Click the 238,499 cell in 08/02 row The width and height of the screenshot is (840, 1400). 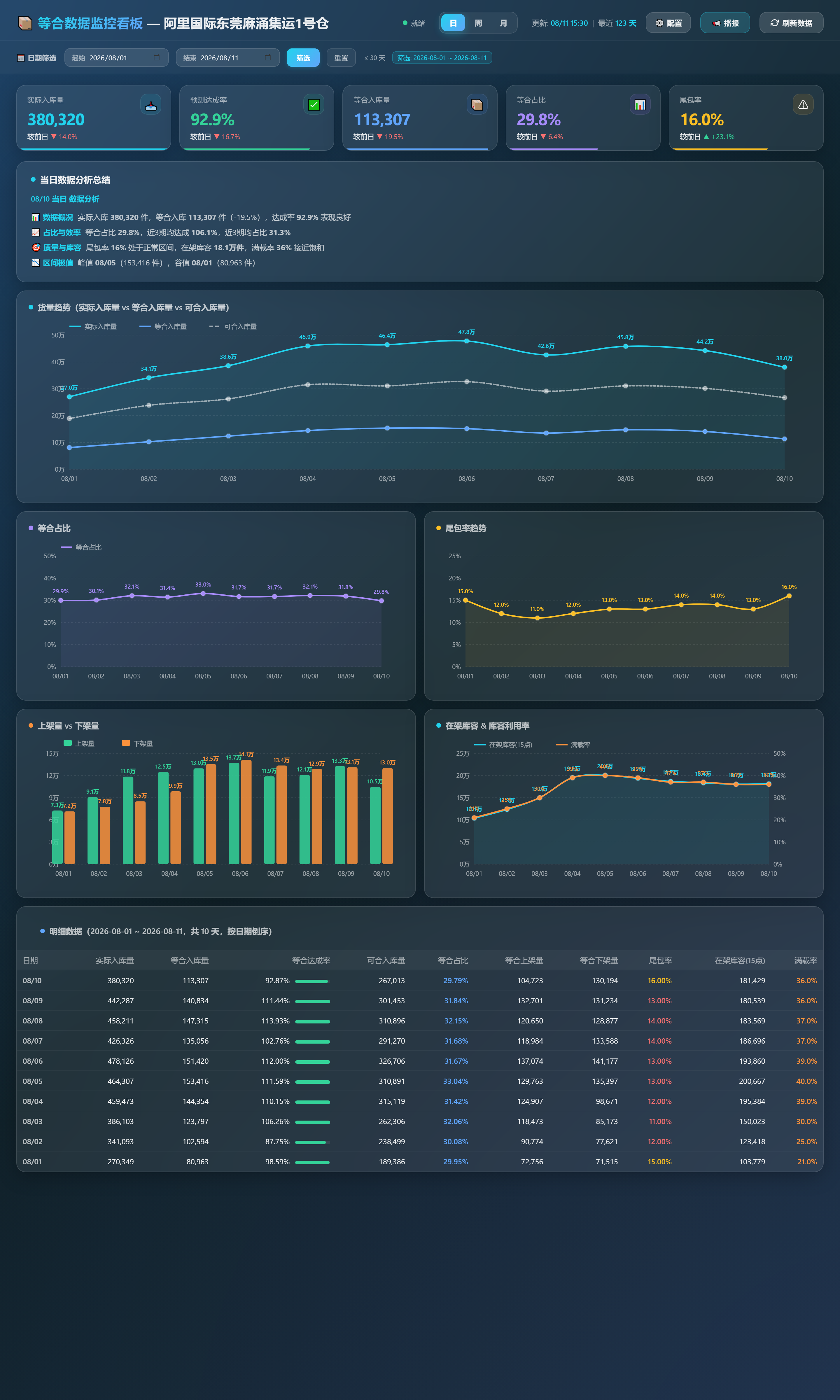392,1141
